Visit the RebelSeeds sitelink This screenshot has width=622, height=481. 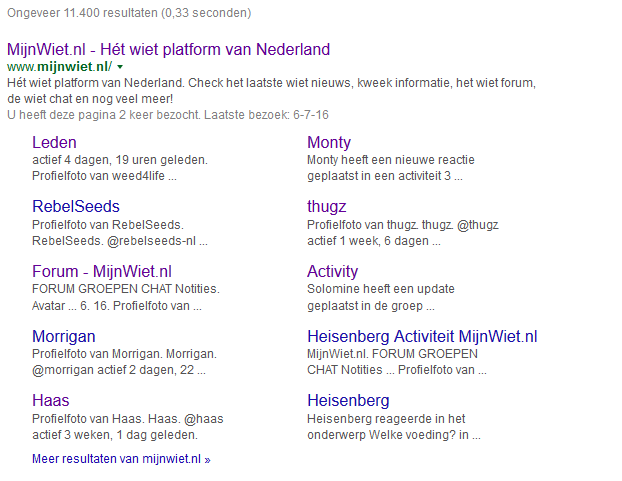click(76, 207)
